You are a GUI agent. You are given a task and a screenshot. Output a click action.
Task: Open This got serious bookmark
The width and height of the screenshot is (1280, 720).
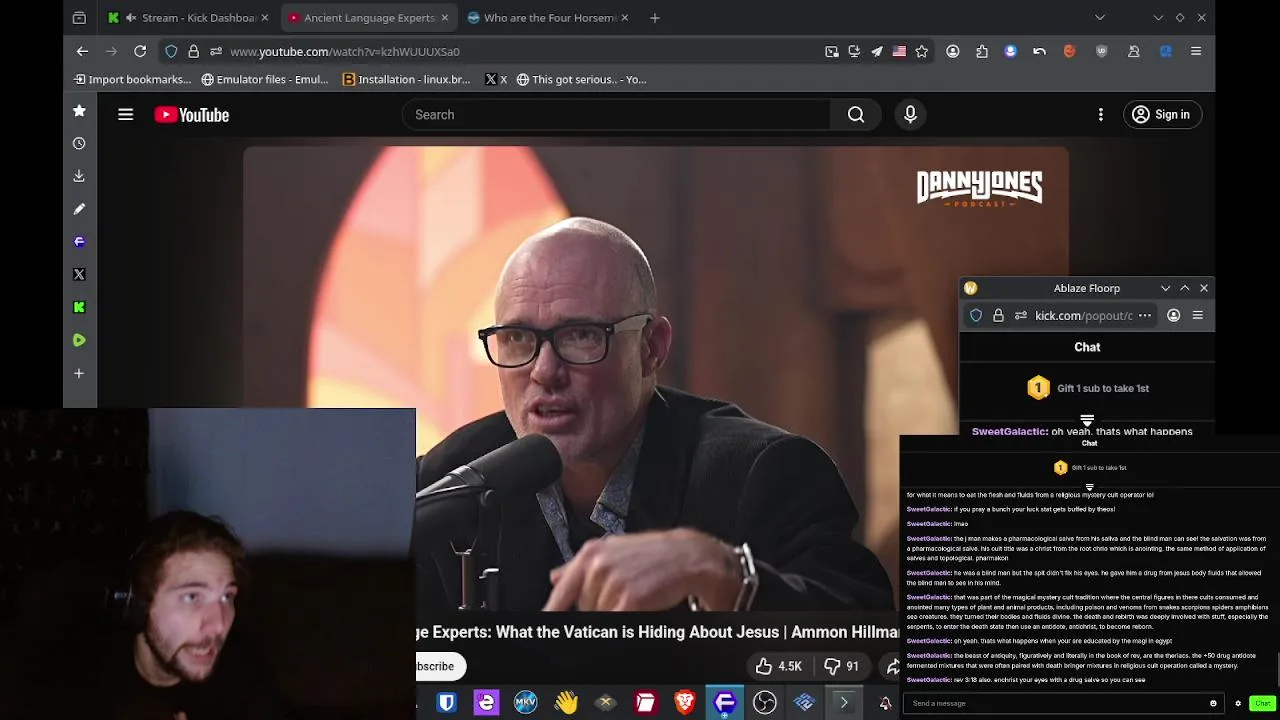pyautogui.click(x=582, y=79)
